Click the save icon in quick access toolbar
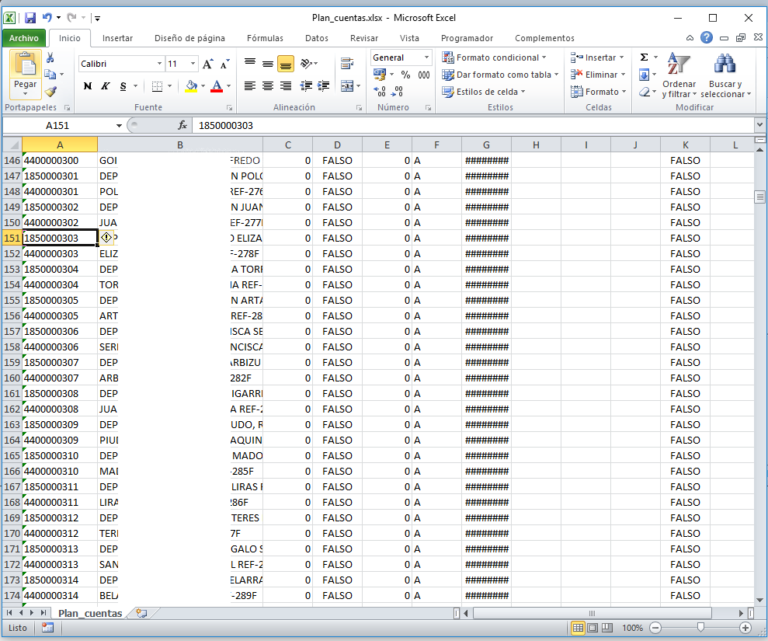The image size is (768, 641). click(30, 18)
